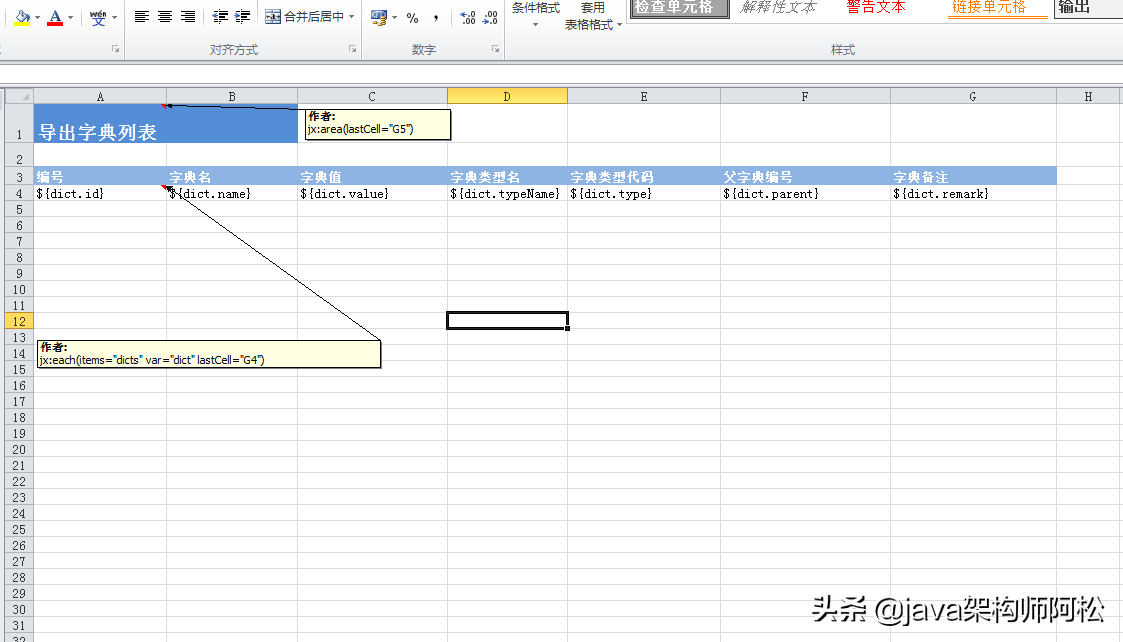This screenshot has width=1123, height=642.
Task: Apply the accounting number format
Action: (x=379, y=17)
